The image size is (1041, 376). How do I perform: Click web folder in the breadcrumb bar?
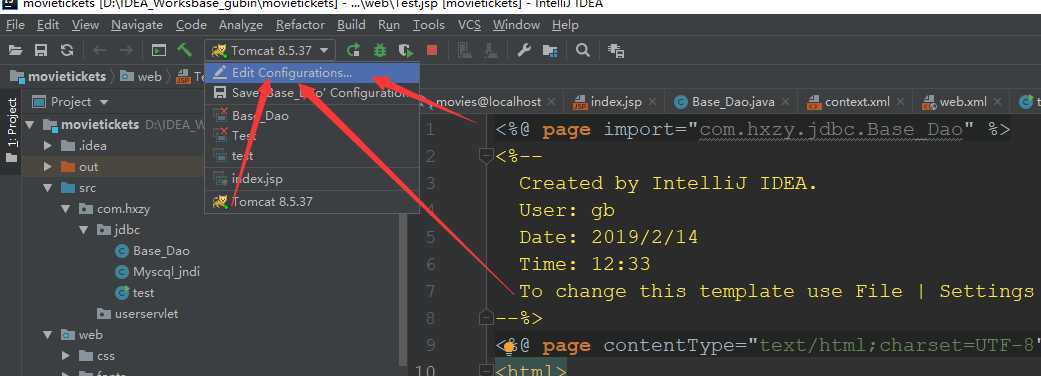tap(141, 76)
